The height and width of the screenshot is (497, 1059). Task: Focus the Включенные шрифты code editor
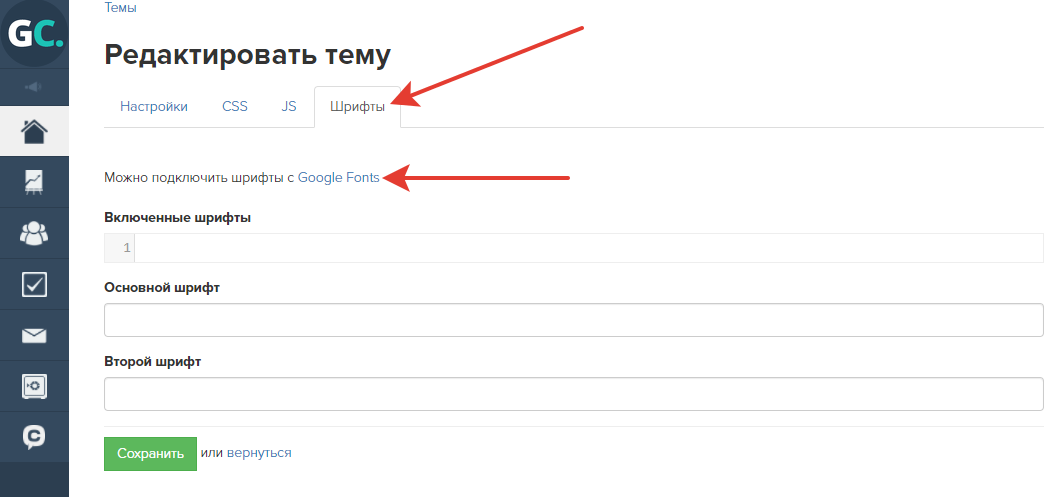[x=574, y=248]
